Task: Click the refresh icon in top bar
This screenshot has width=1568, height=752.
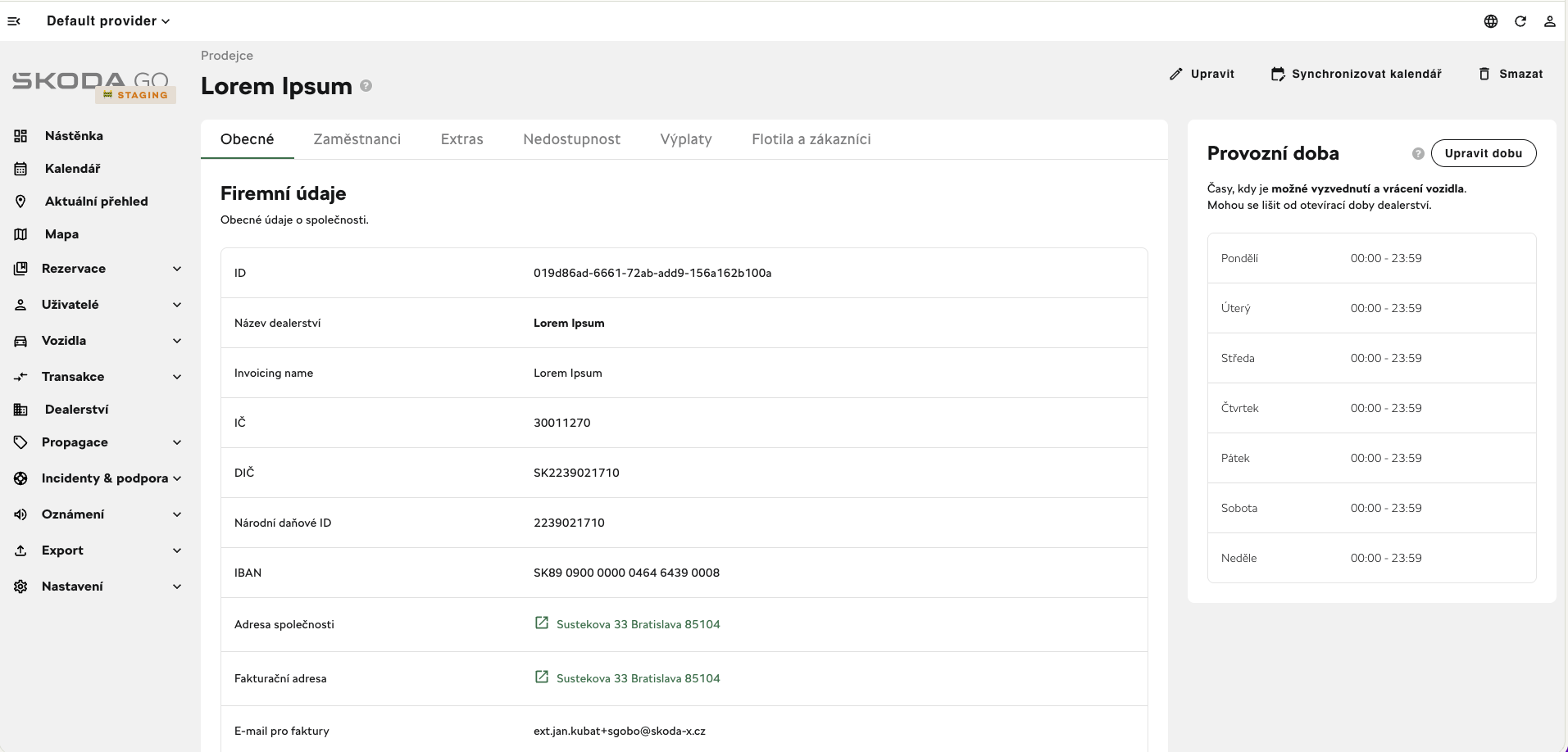Action: (1520, 21)
